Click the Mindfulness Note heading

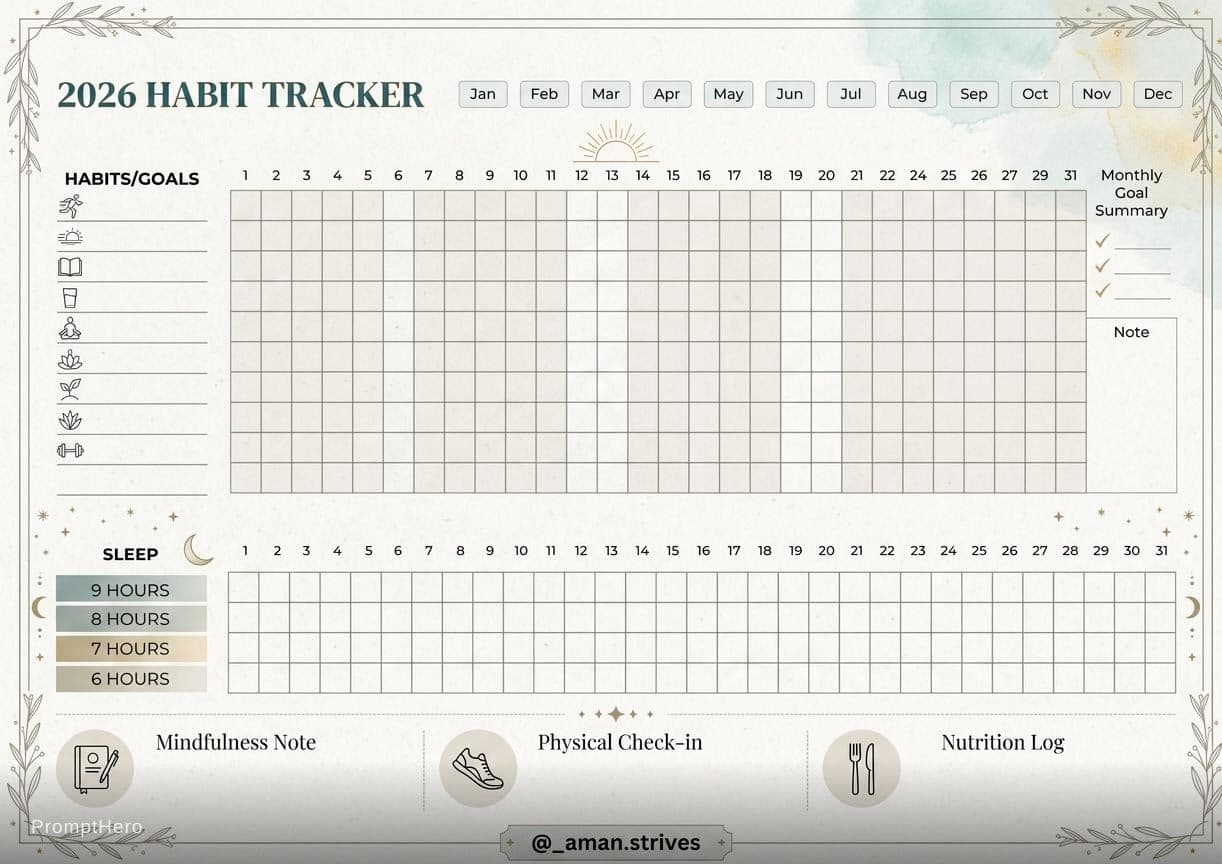236,743
